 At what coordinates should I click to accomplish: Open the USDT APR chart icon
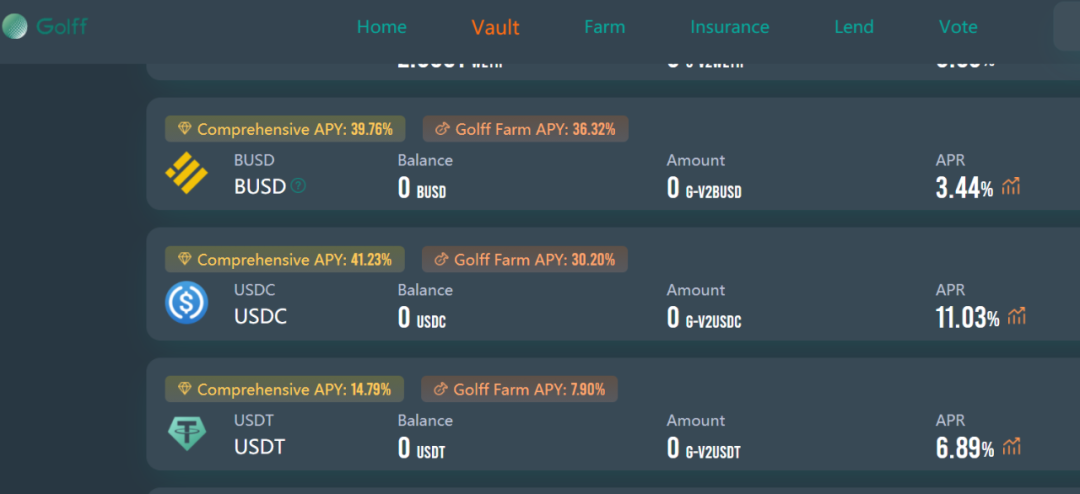[x=1011, y=446]
